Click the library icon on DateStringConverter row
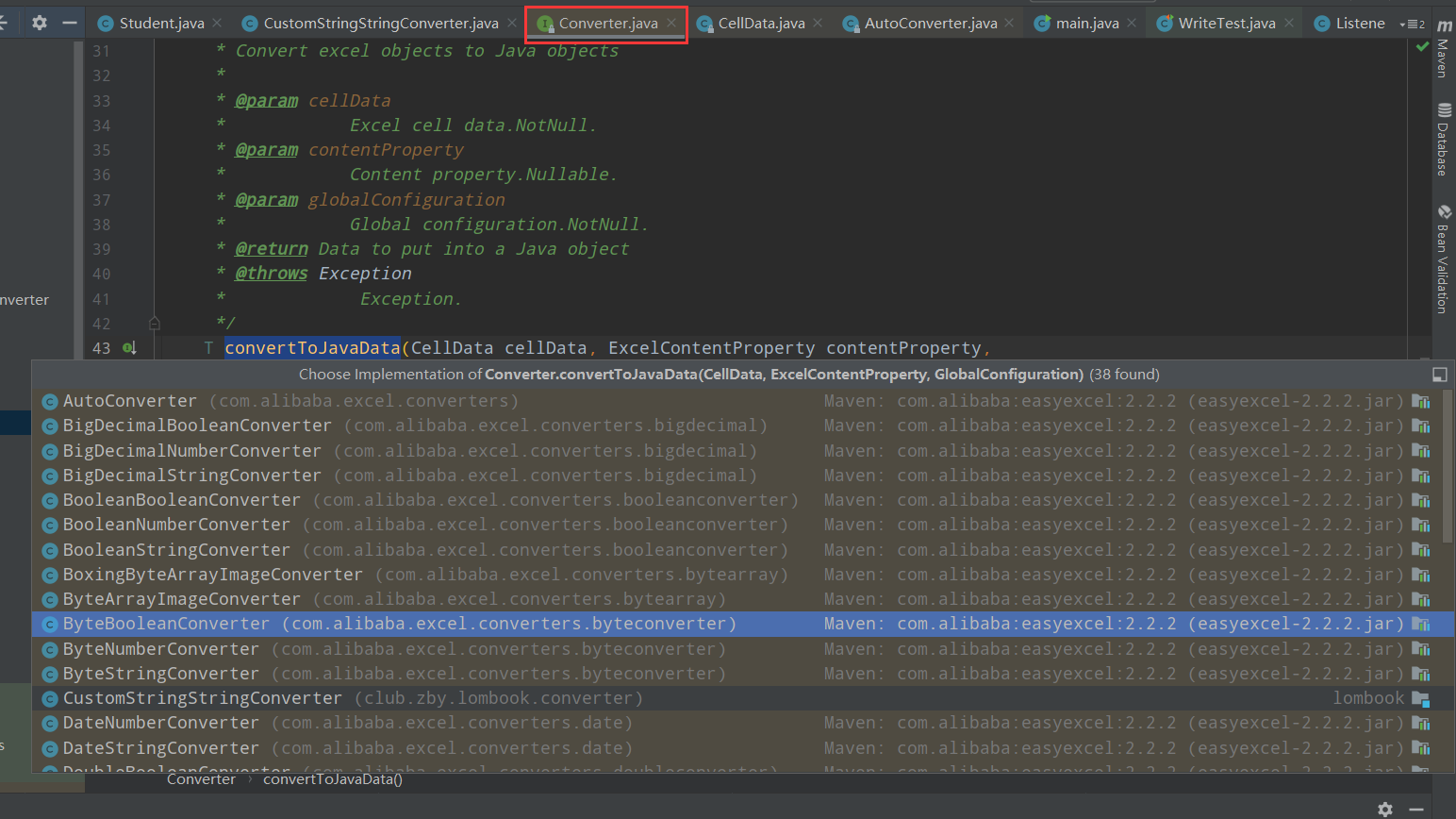The height and width of the screenshot is (819, 1456). [x=1420, y=748]
